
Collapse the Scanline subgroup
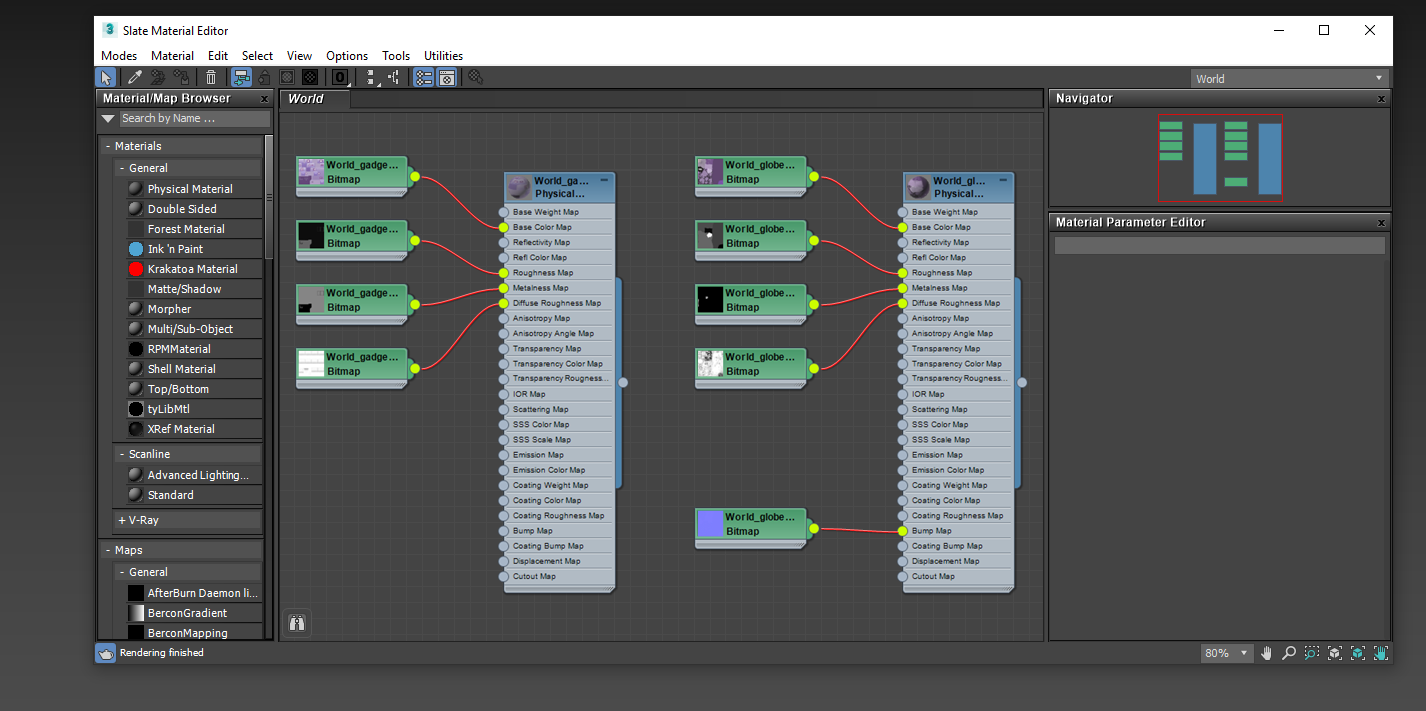pos(188,454)
